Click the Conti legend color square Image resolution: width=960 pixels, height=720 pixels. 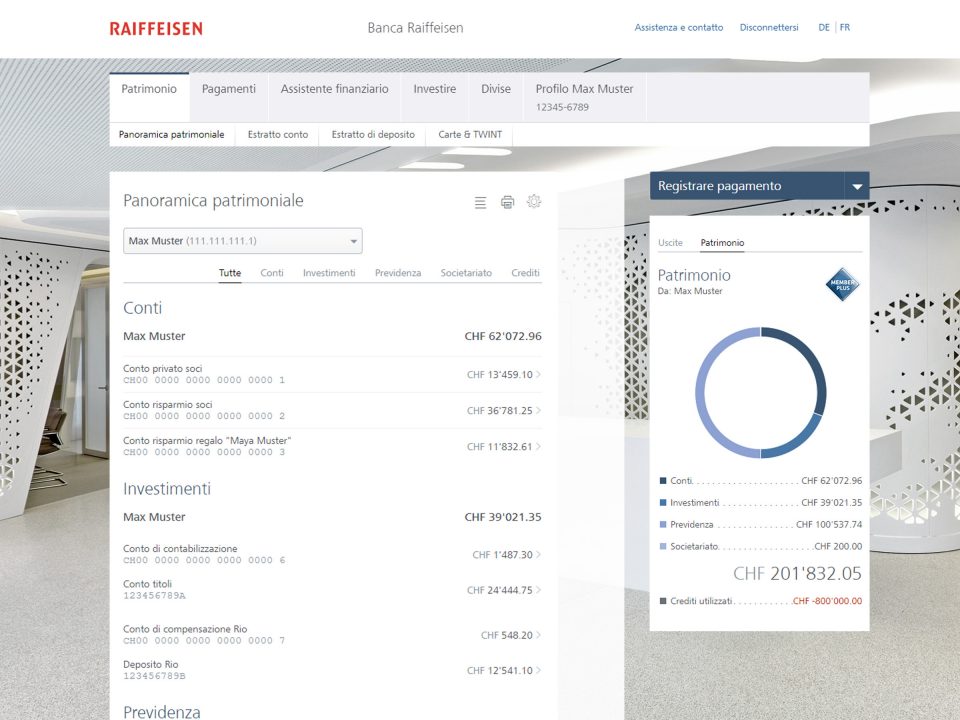(x=663, y=481)
